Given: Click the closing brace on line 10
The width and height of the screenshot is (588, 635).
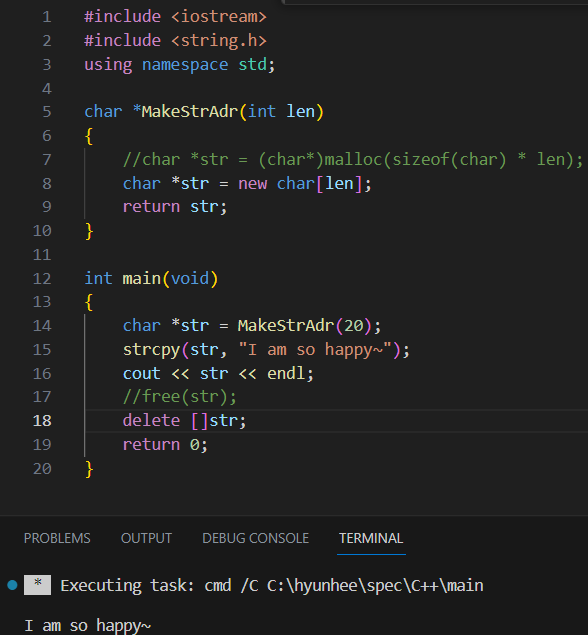Looking at the screenshot, I should 89,231.
